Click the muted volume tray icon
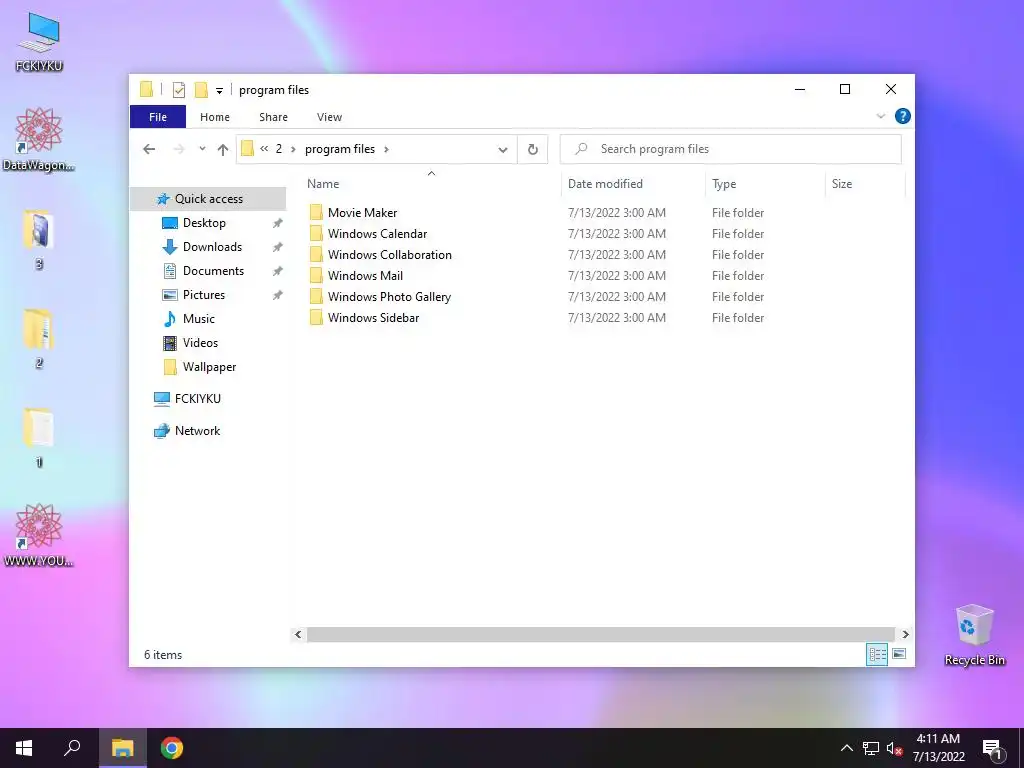This screenshot has width=1024, height=768. coord(894,749)
